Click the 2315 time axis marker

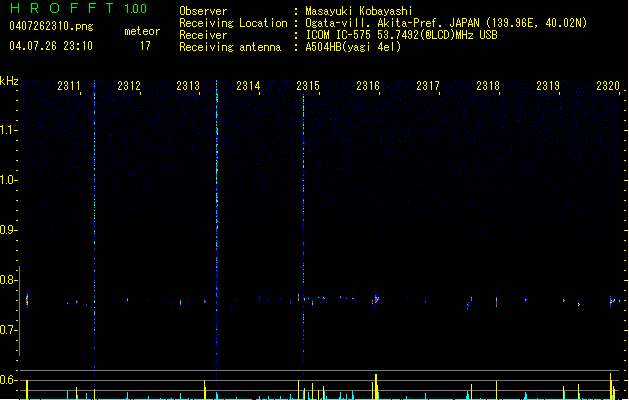point(308,86)
